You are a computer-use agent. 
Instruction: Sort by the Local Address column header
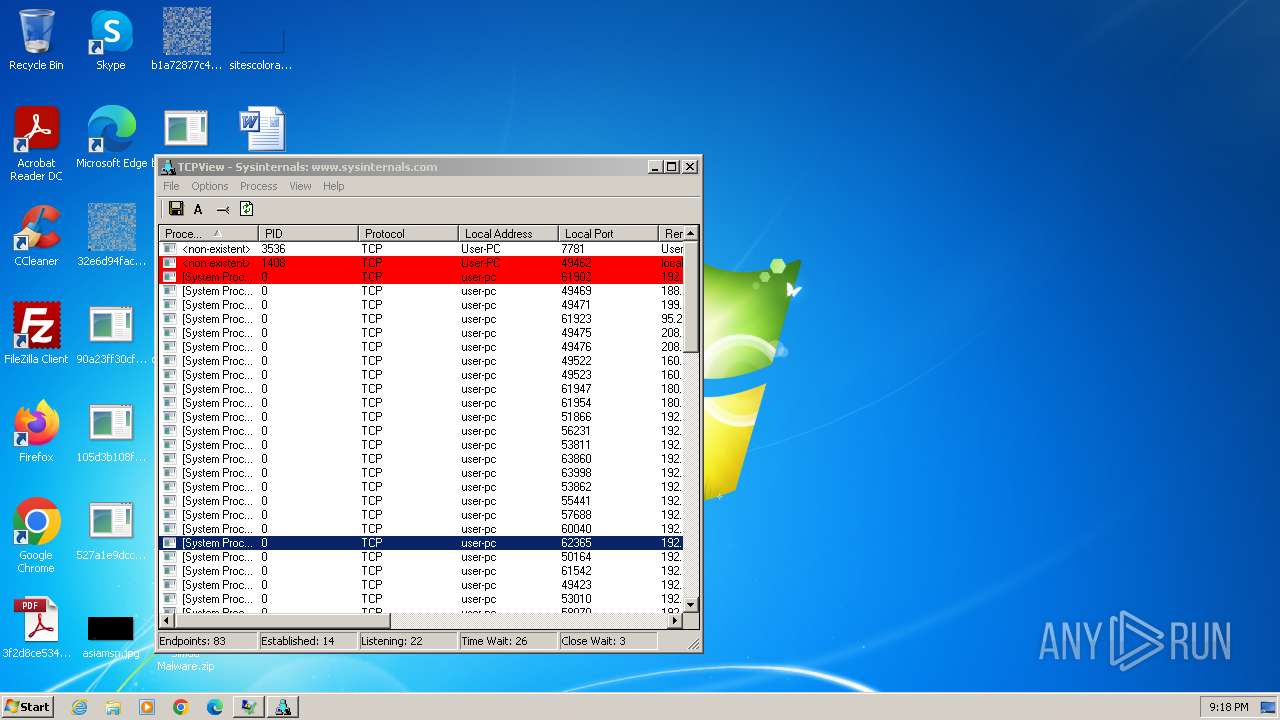(508, 234)
